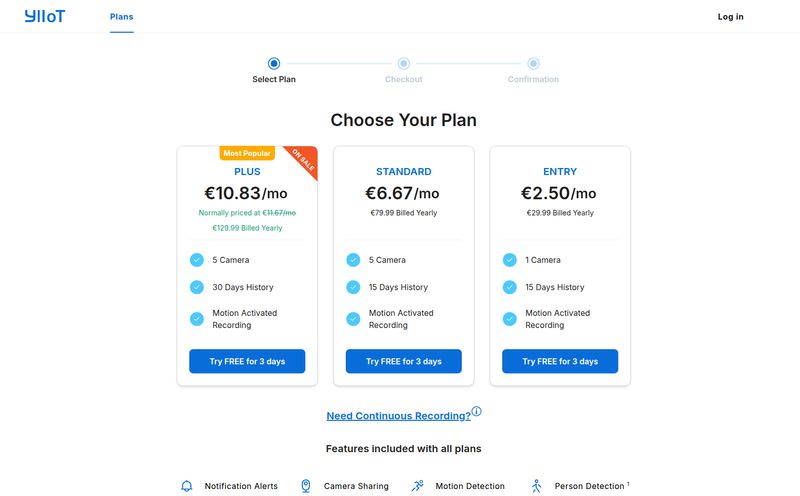This screenshot has width=800, height=496.
Task: Start free trial for the Plus plan
Action: point(247,361)
